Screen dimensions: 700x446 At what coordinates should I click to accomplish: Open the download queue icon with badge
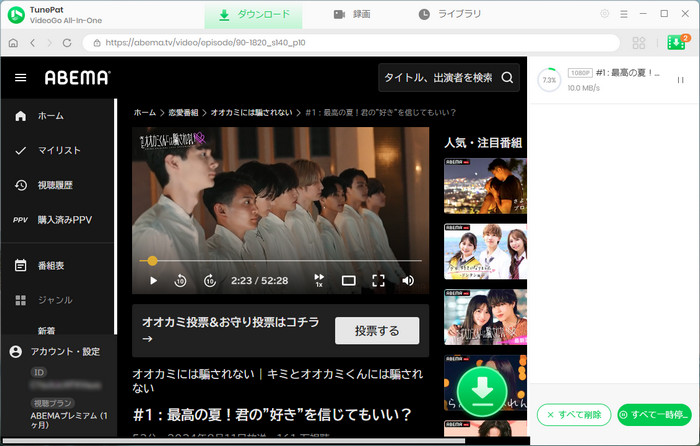(x=678, y=42)
